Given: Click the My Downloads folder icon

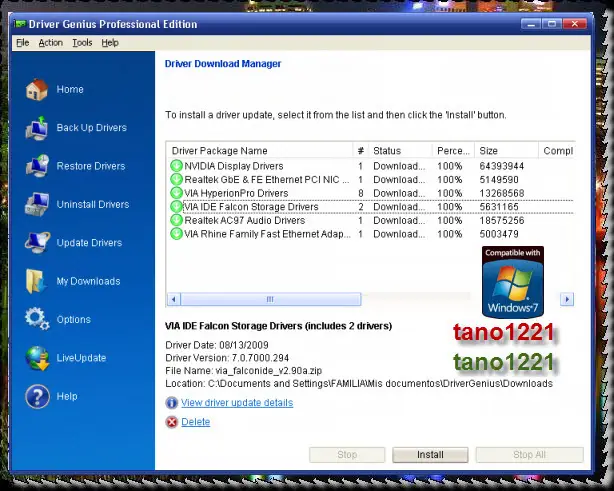Looking at the screenshot, I should coord(37,281).
